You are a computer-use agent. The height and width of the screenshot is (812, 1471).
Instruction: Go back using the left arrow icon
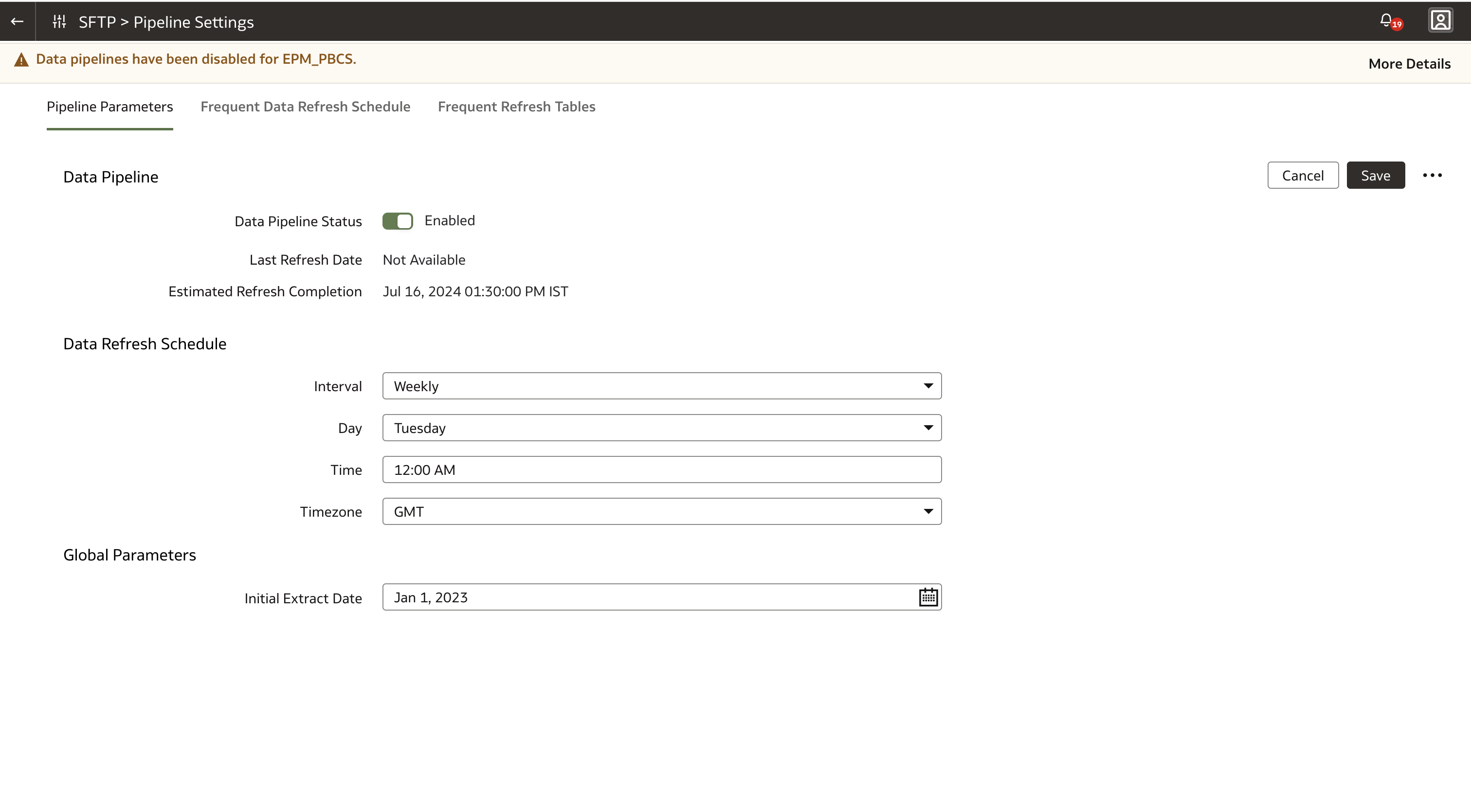(17, 22)
